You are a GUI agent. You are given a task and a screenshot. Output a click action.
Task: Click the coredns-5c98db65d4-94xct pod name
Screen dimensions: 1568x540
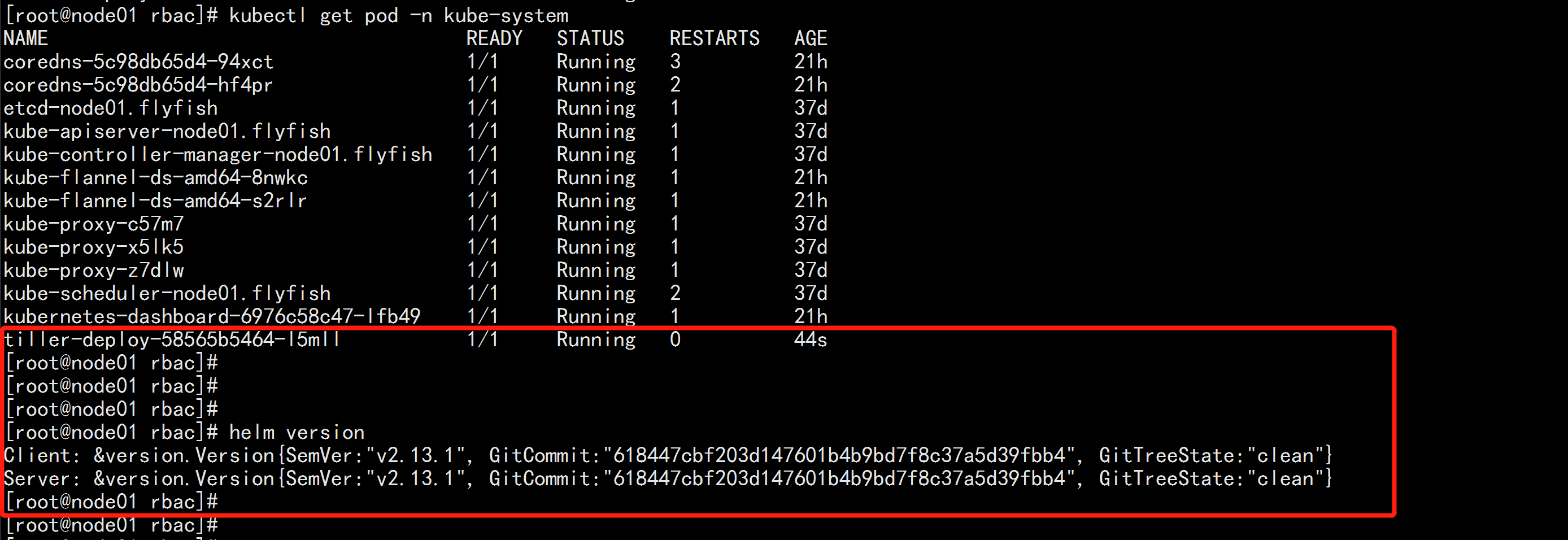[x=139, y=62]
